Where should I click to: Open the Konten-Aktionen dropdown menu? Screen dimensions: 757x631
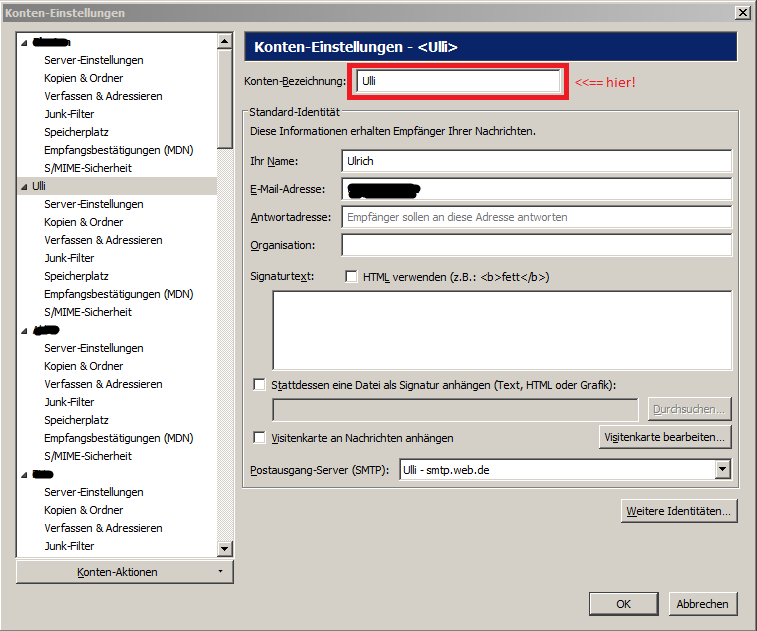pyautogui.click(x=124, y=572)
